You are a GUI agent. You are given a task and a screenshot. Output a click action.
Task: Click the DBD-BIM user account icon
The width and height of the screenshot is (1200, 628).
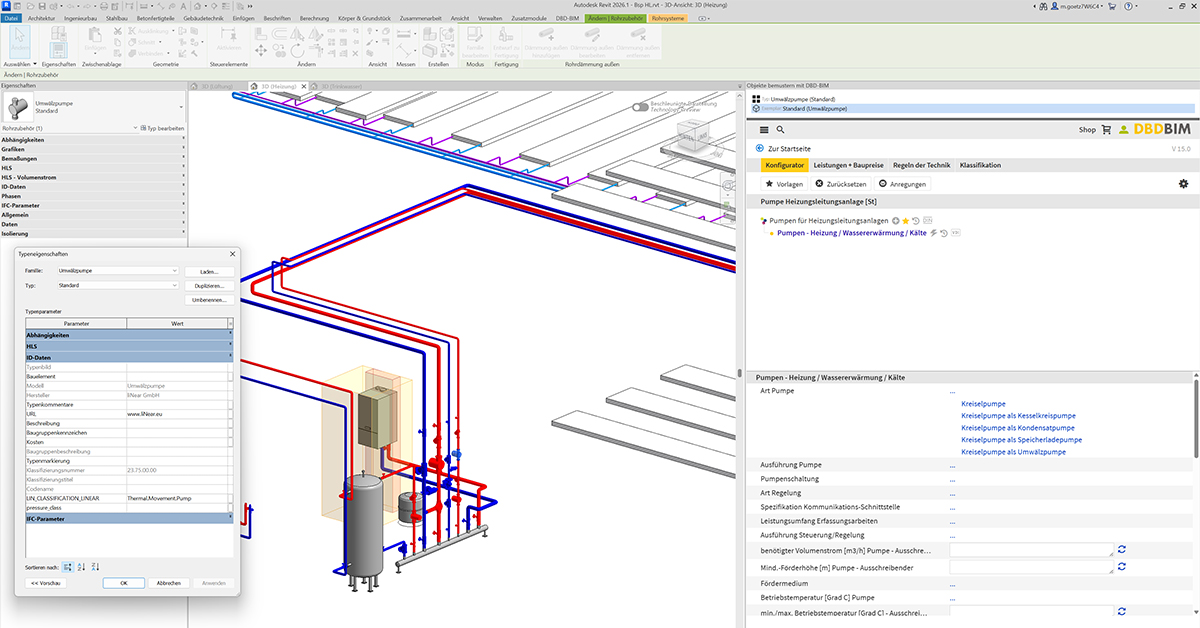coord(1124,130)
